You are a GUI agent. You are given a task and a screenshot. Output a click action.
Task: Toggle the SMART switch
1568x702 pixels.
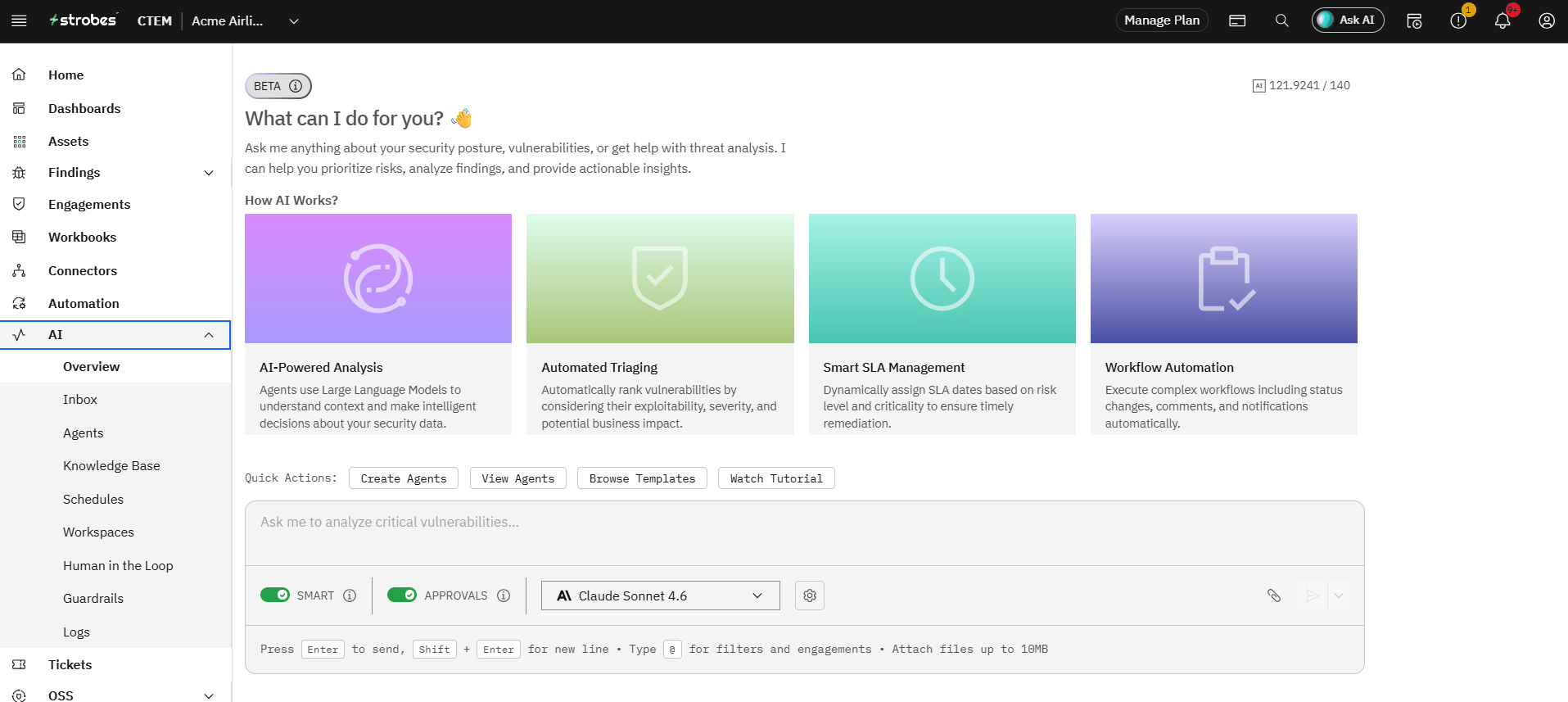pyautogui.click(x=275, y=595)
